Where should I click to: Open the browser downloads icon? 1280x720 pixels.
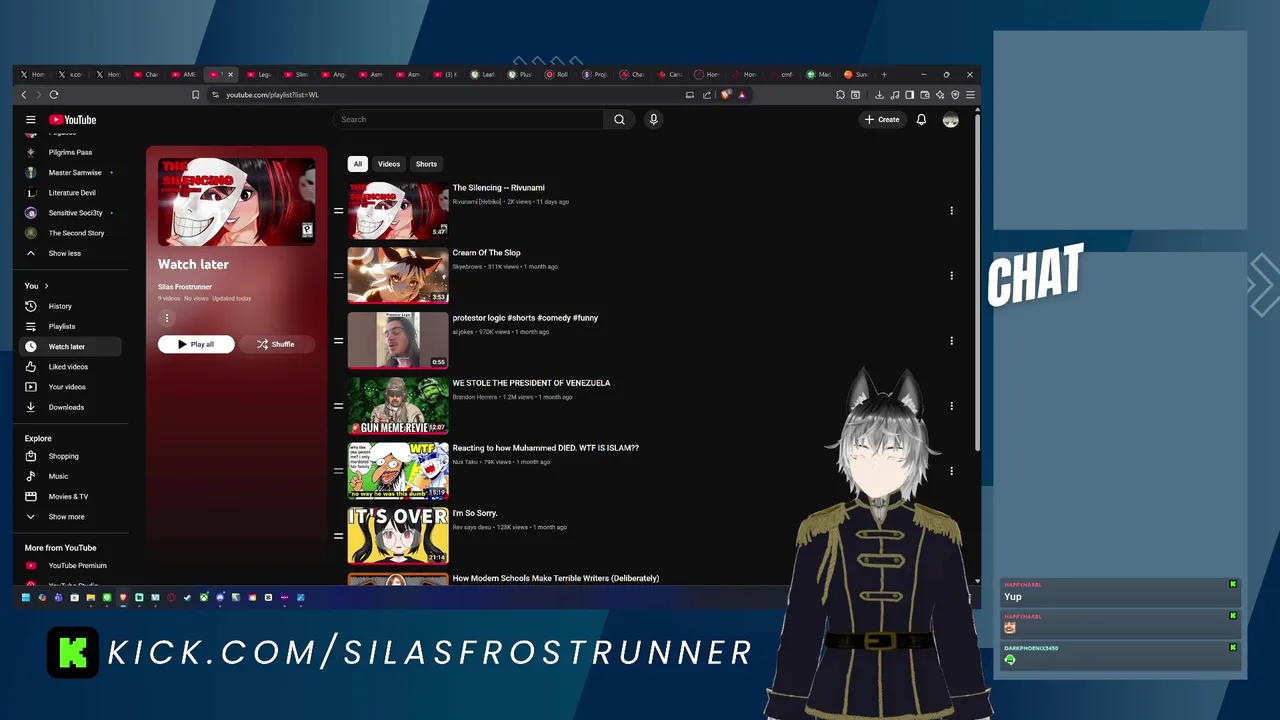[x=879, y=95]
